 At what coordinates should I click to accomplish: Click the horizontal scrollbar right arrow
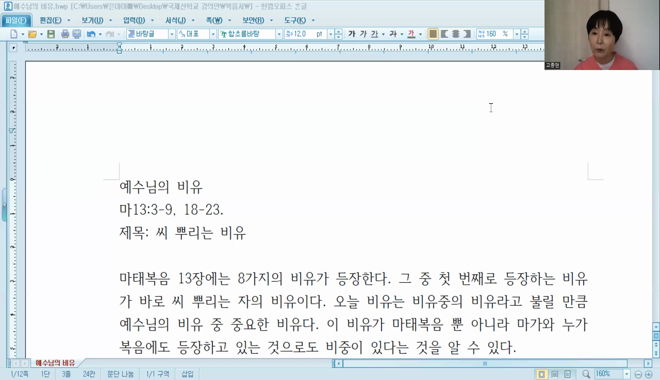(x=648, y=363)
